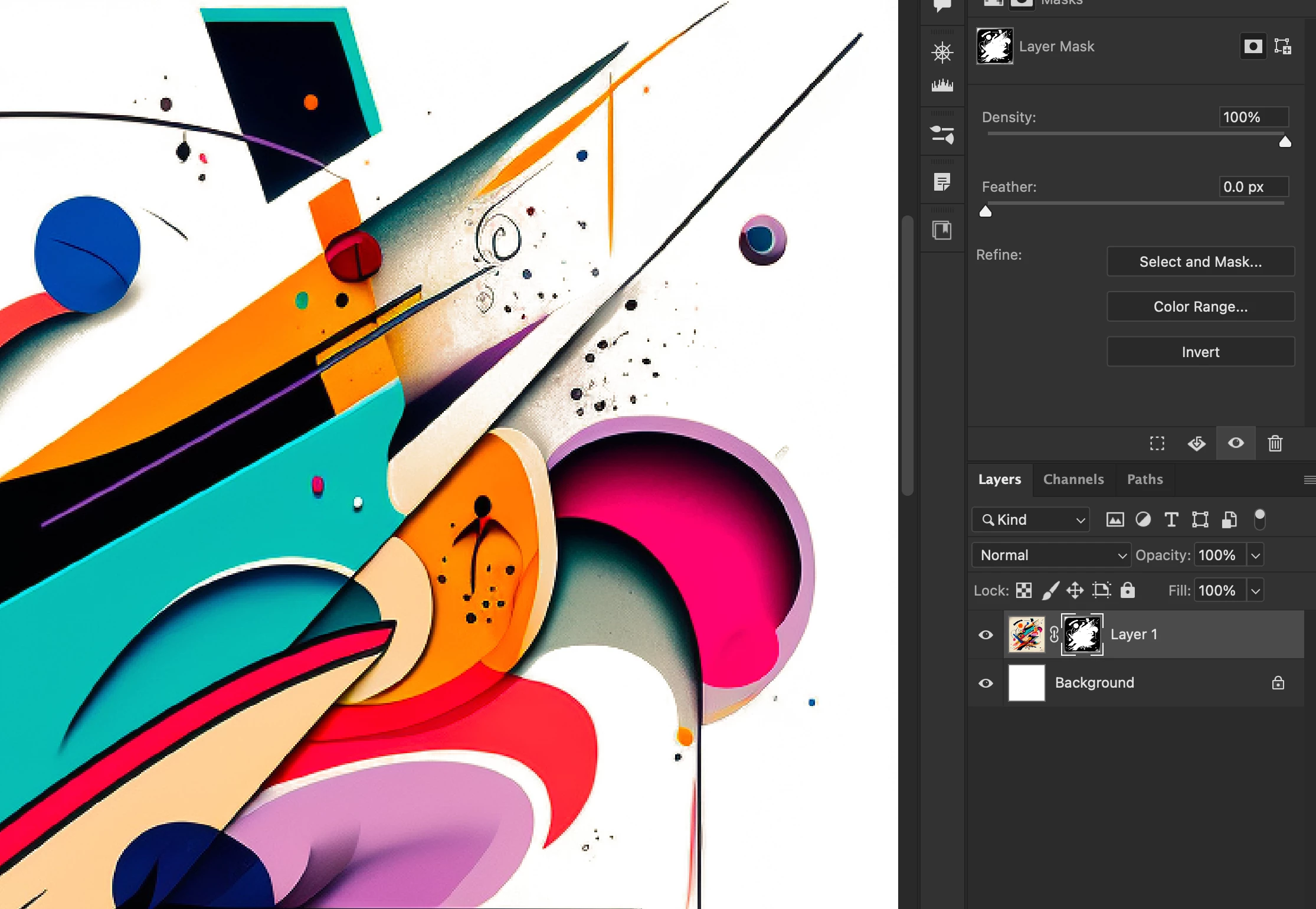Hide Layer 1 using the eye icon

pos(986,635)
